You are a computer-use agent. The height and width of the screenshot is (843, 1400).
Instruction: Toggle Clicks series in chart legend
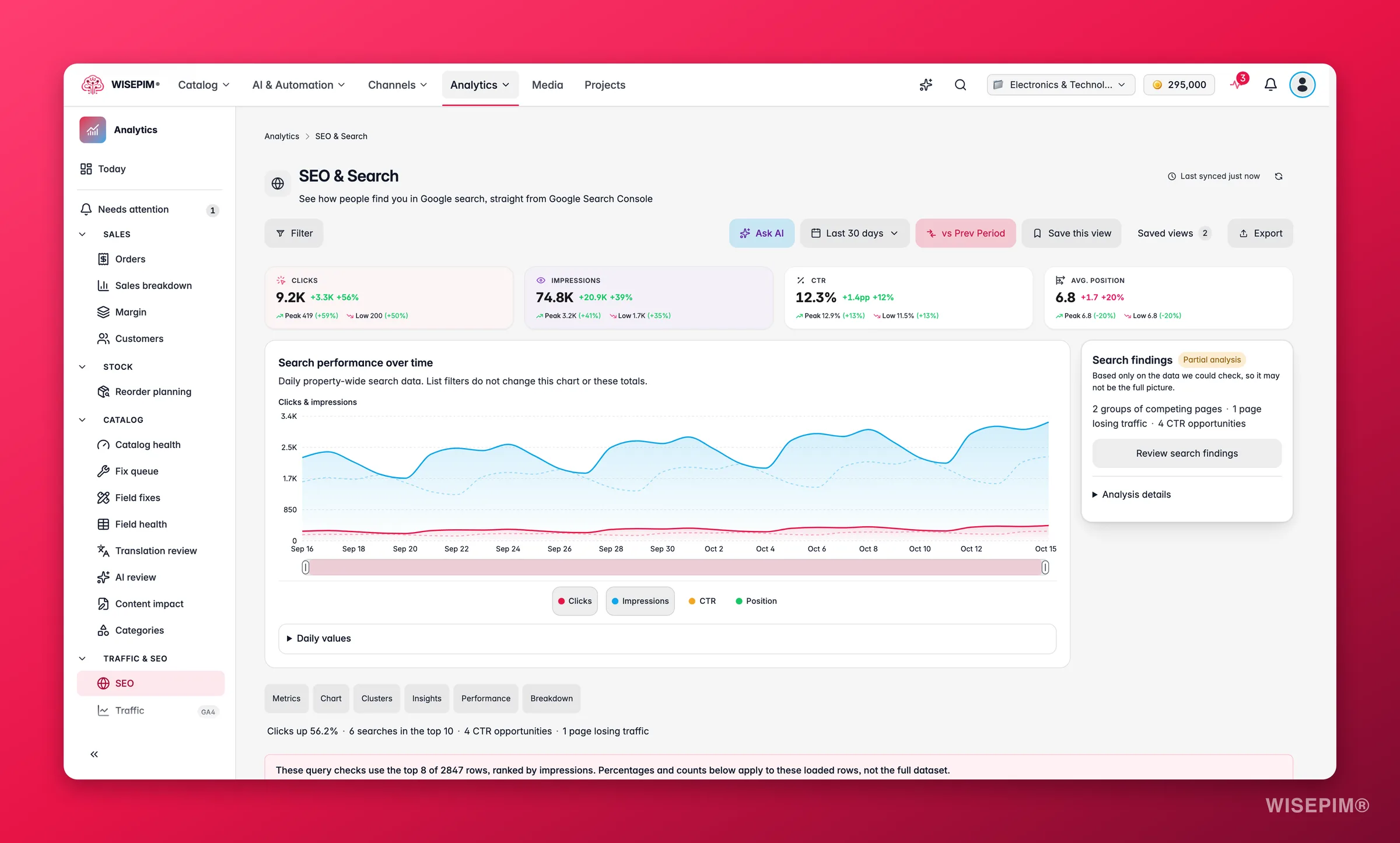575,601
